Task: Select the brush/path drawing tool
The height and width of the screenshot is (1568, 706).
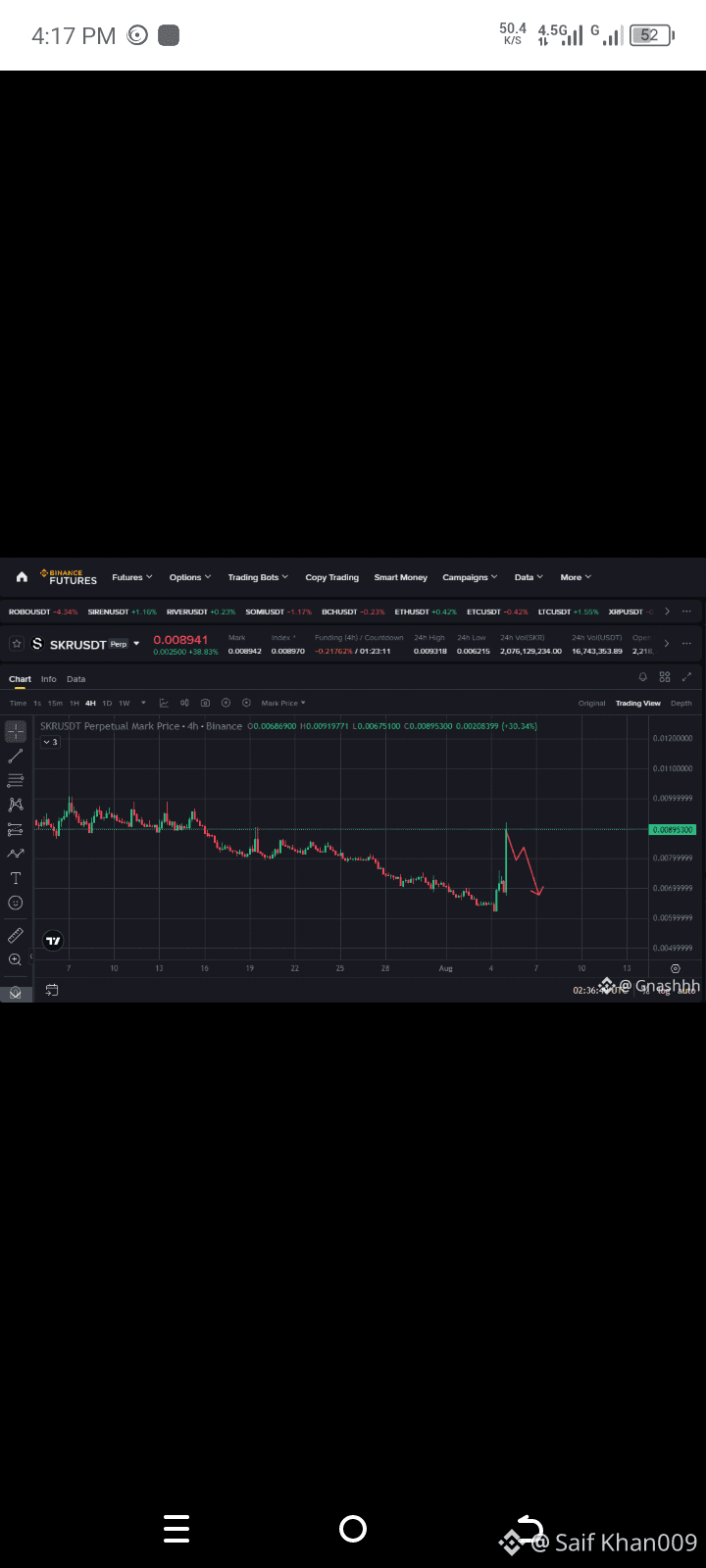Action: coord(16,854)
